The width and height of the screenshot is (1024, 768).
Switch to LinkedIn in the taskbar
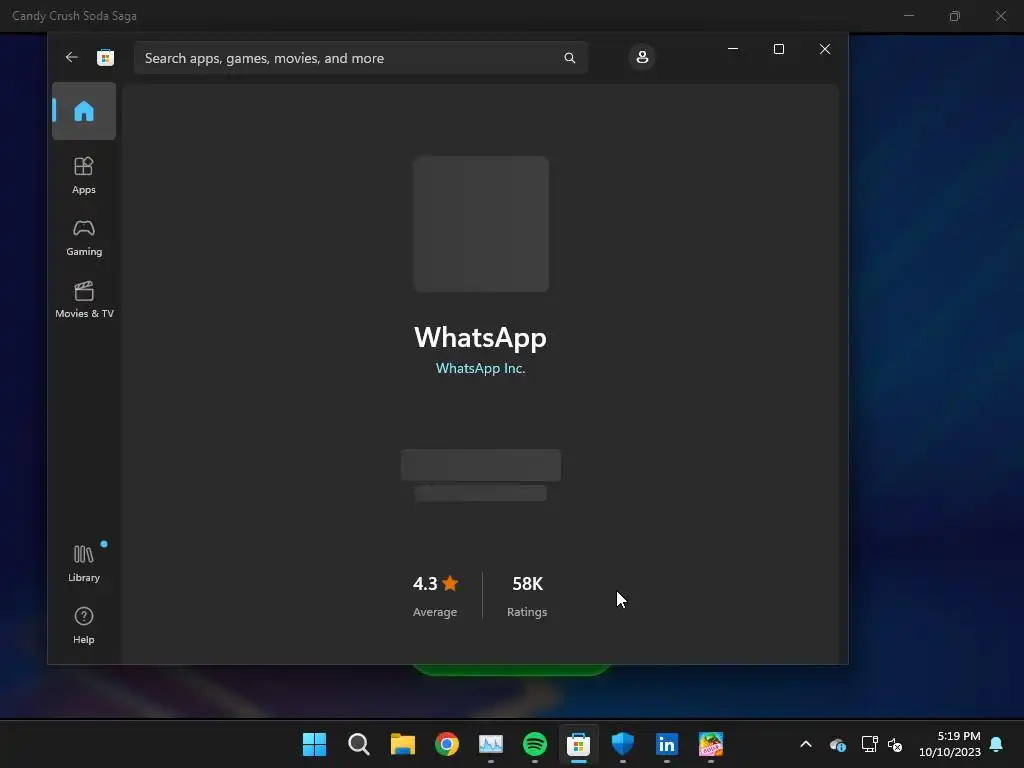coord(667,744)
